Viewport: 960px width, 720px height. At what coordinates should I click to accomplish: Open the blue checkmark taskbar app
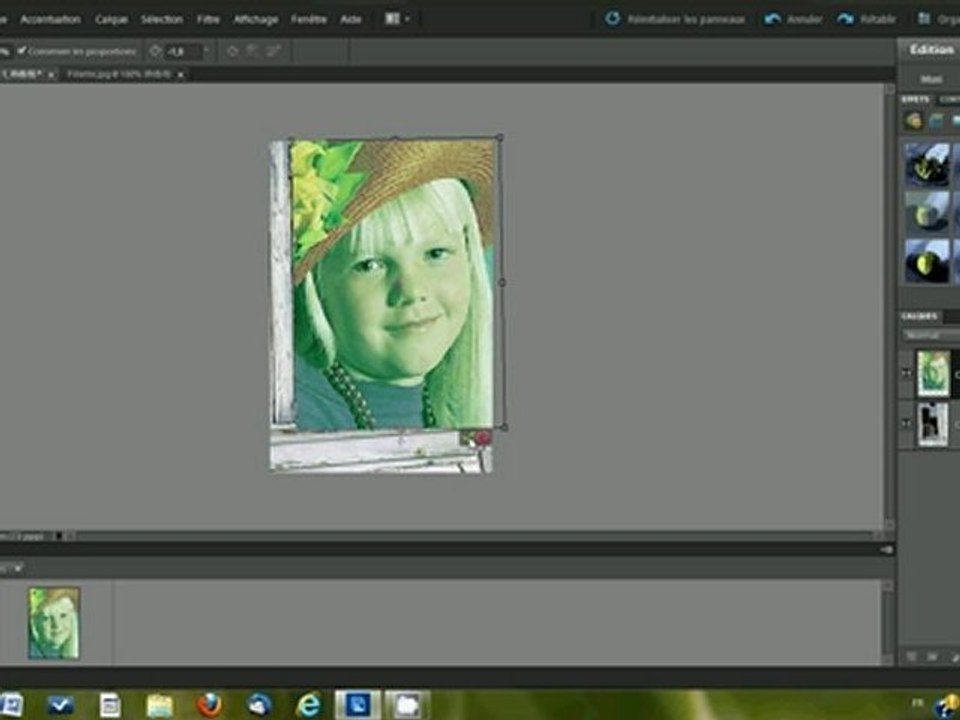(61, 705)
